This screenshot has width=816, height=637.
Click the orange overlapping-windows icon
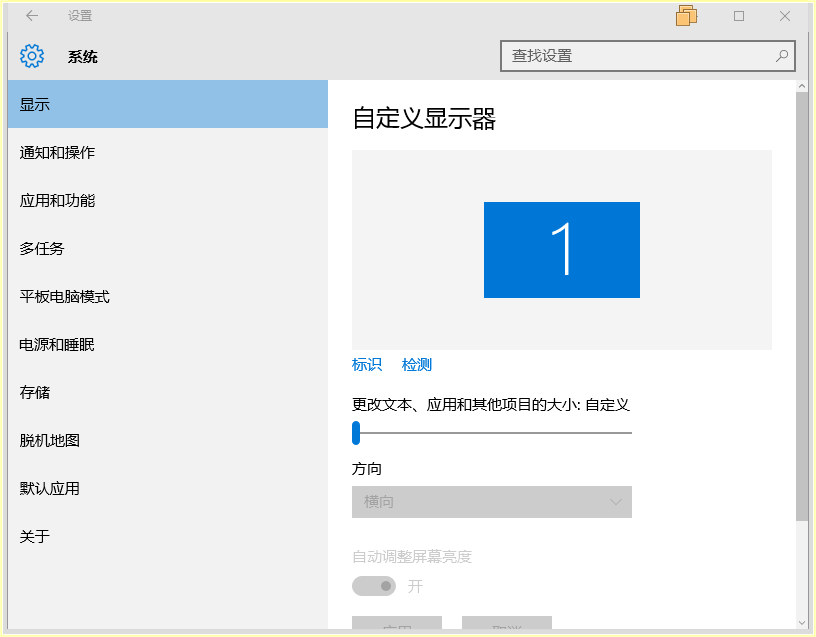[686, 16]
